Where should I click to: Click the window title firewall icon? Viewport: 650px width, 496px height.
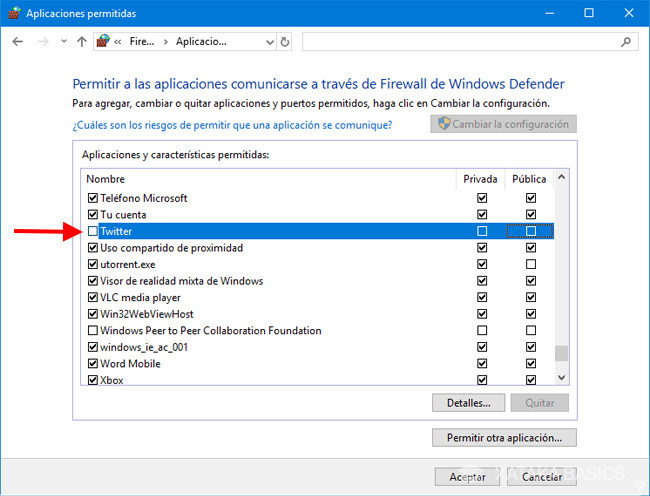coord(14,13)
